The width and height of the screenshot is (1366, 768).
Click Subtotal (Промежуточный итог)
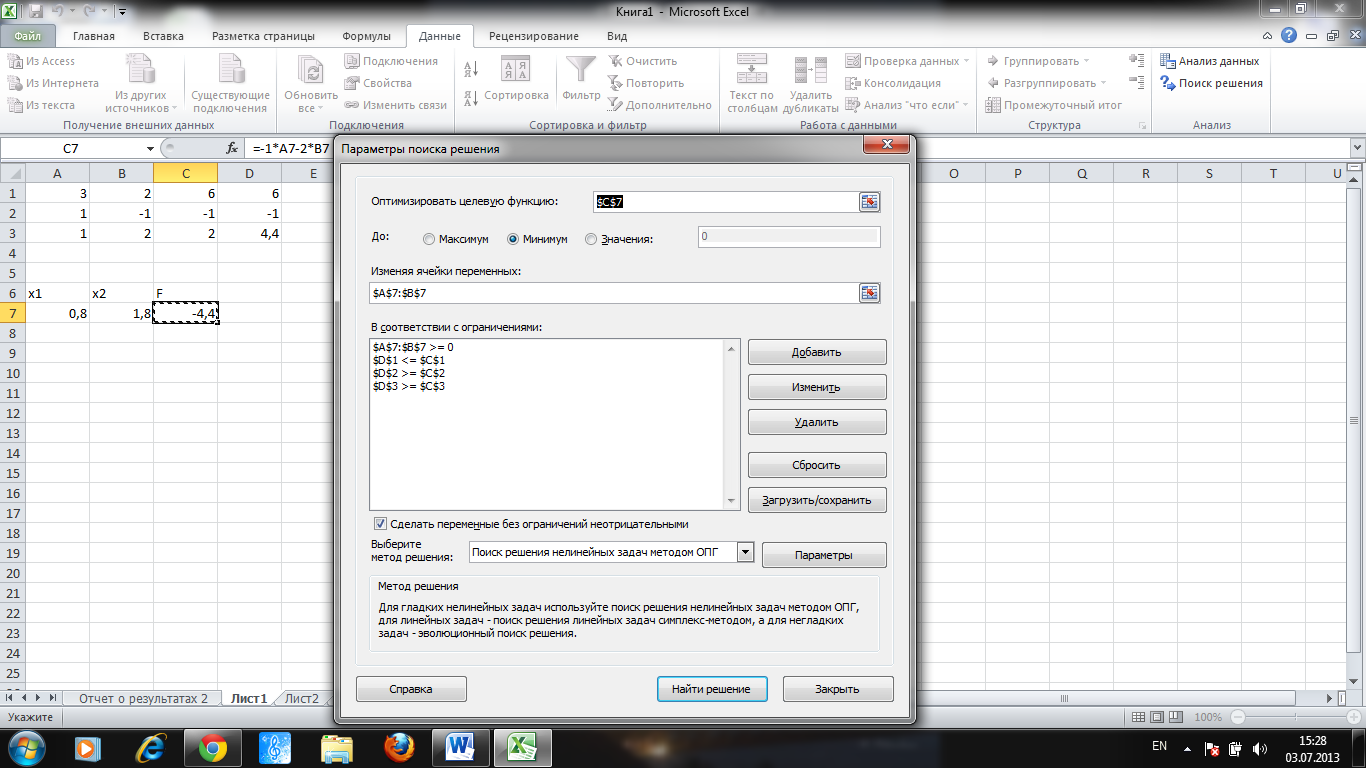pyautogui.click(x=1053, y=105)
